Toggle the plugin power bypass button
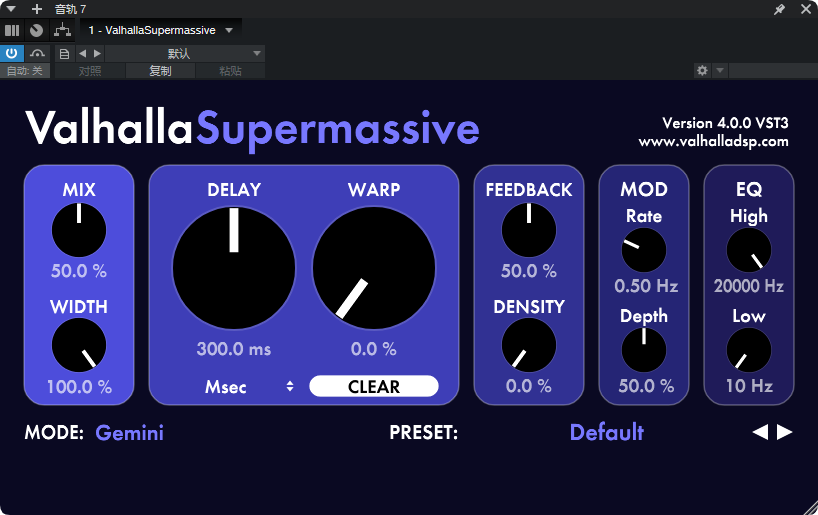This screenshot has width=818, height=515. 11,53
